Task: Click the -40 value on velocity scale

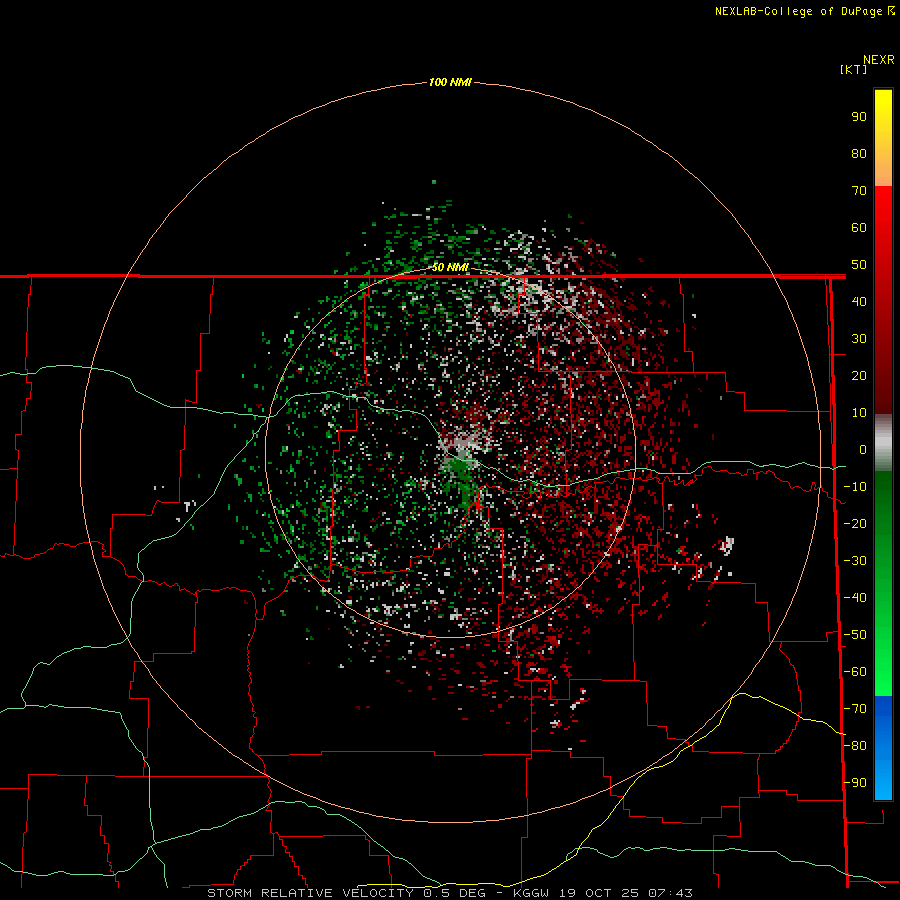Action: click(x=855, y=598)
